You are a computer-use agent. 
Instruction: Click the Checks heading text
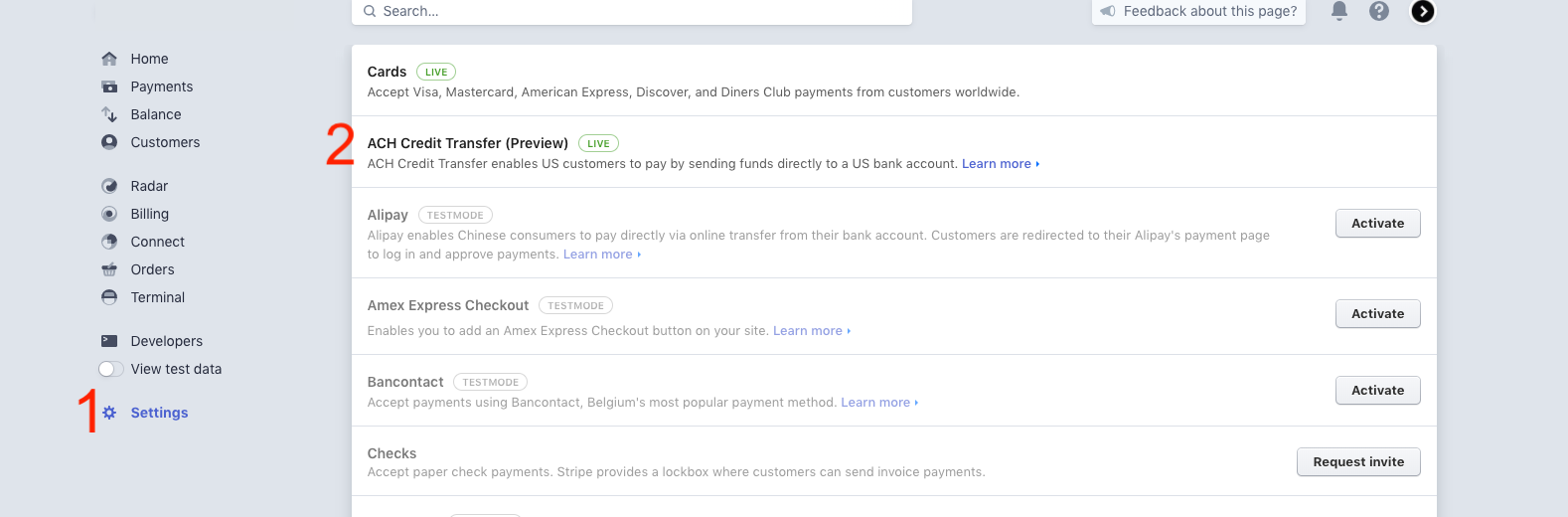pos(392,453)
